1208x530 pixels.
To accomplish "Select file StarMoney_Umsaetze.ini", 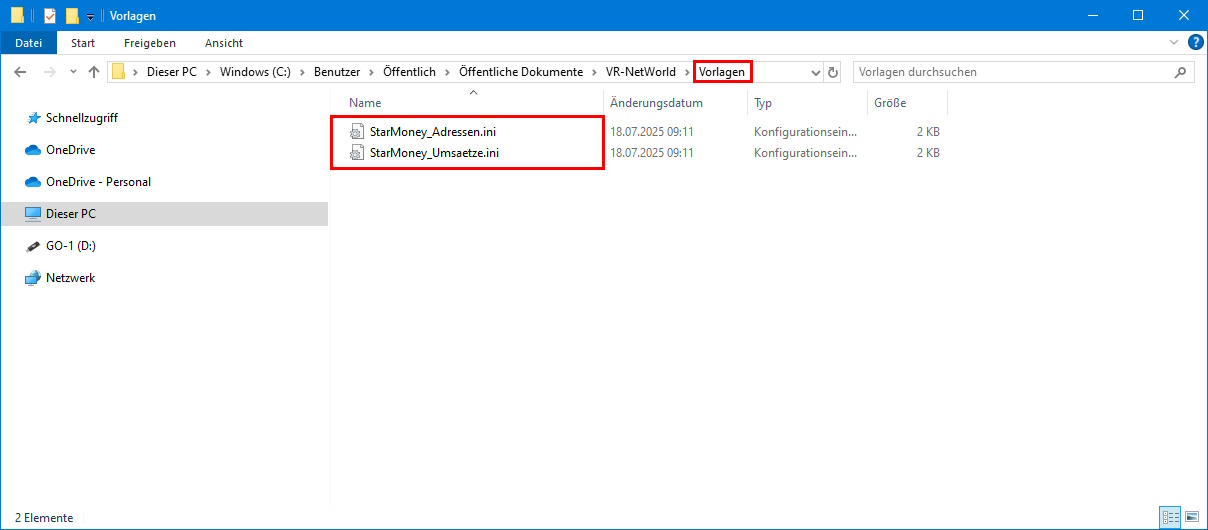I will (435, 153).
